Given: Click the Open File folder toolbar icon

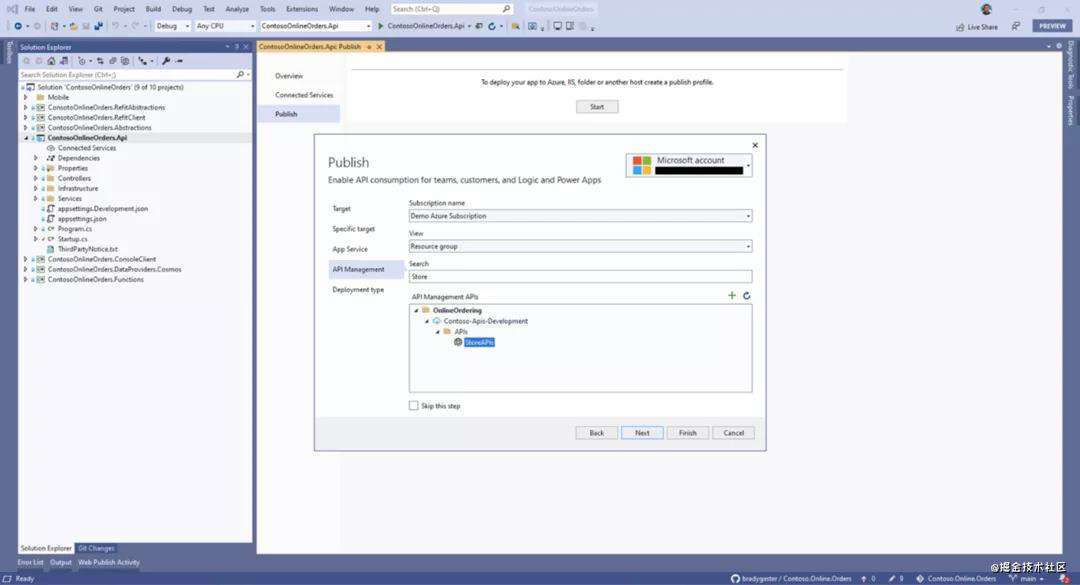Looking at the screenshot, I should 74,26.
